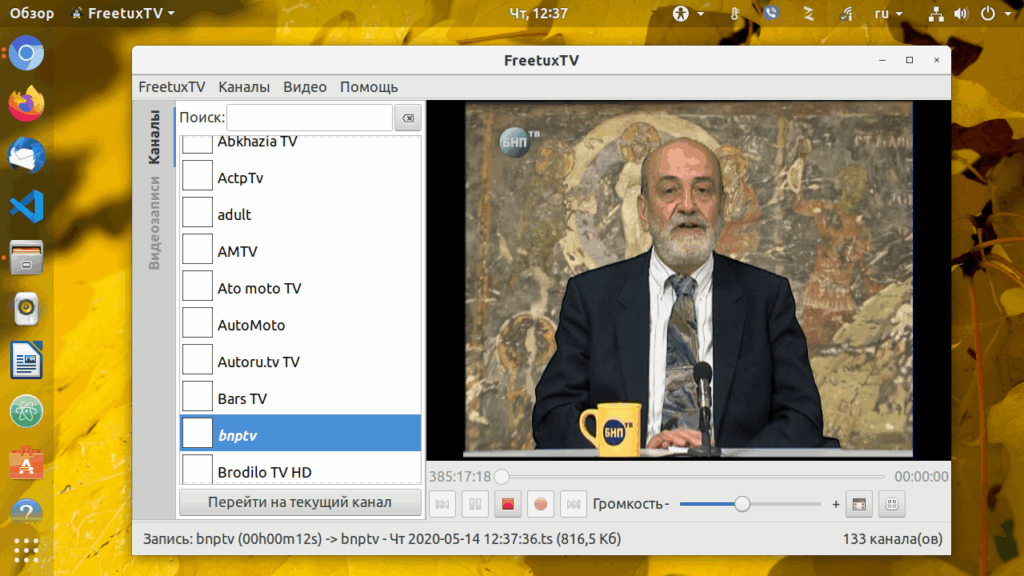Switch to the Видеозаписи side tab
The width and height of the screenshot is (1024, 576).
(155, 223)
